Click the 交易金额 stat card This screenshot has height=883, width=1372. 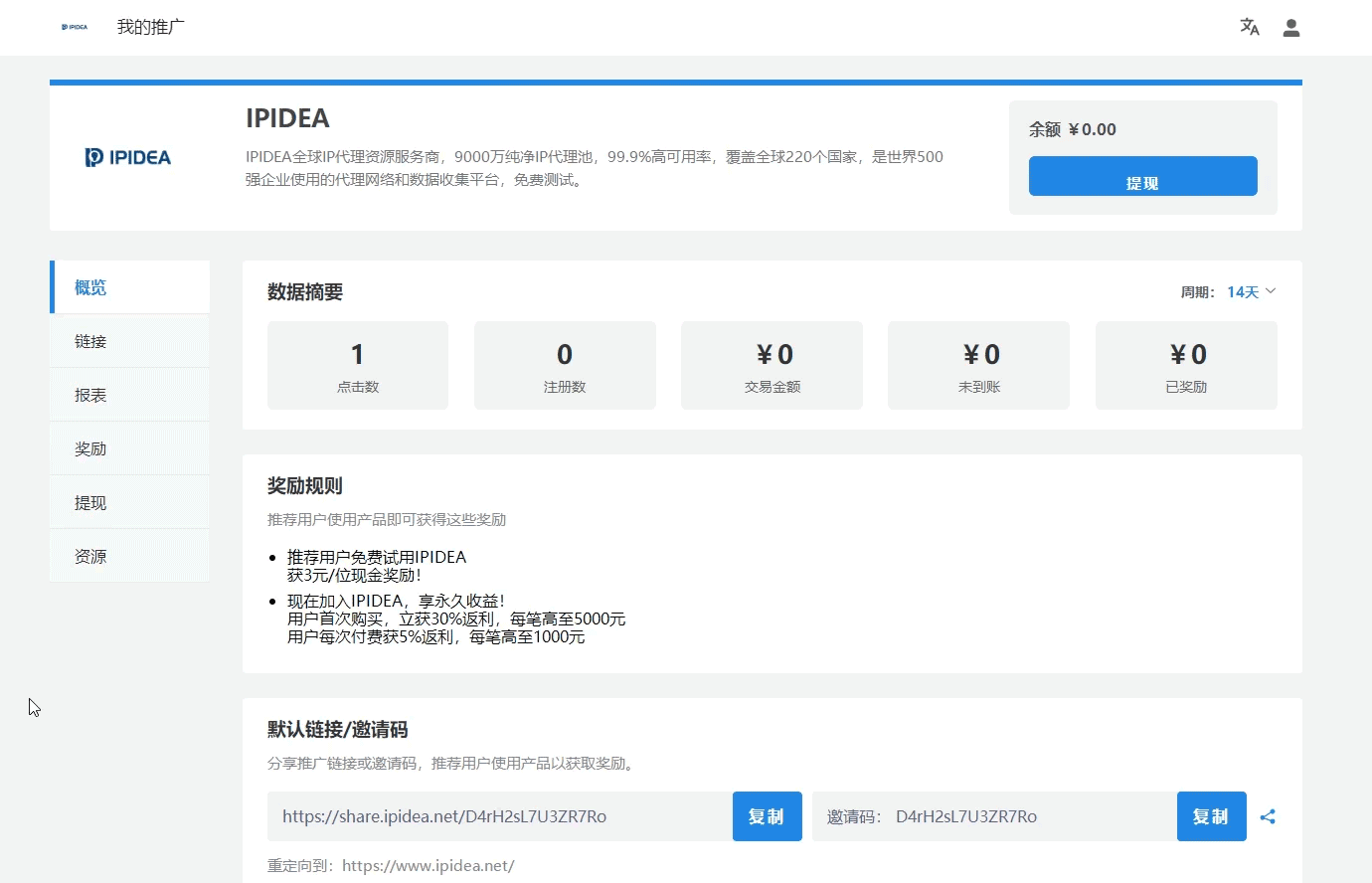[x=772, y=365]
